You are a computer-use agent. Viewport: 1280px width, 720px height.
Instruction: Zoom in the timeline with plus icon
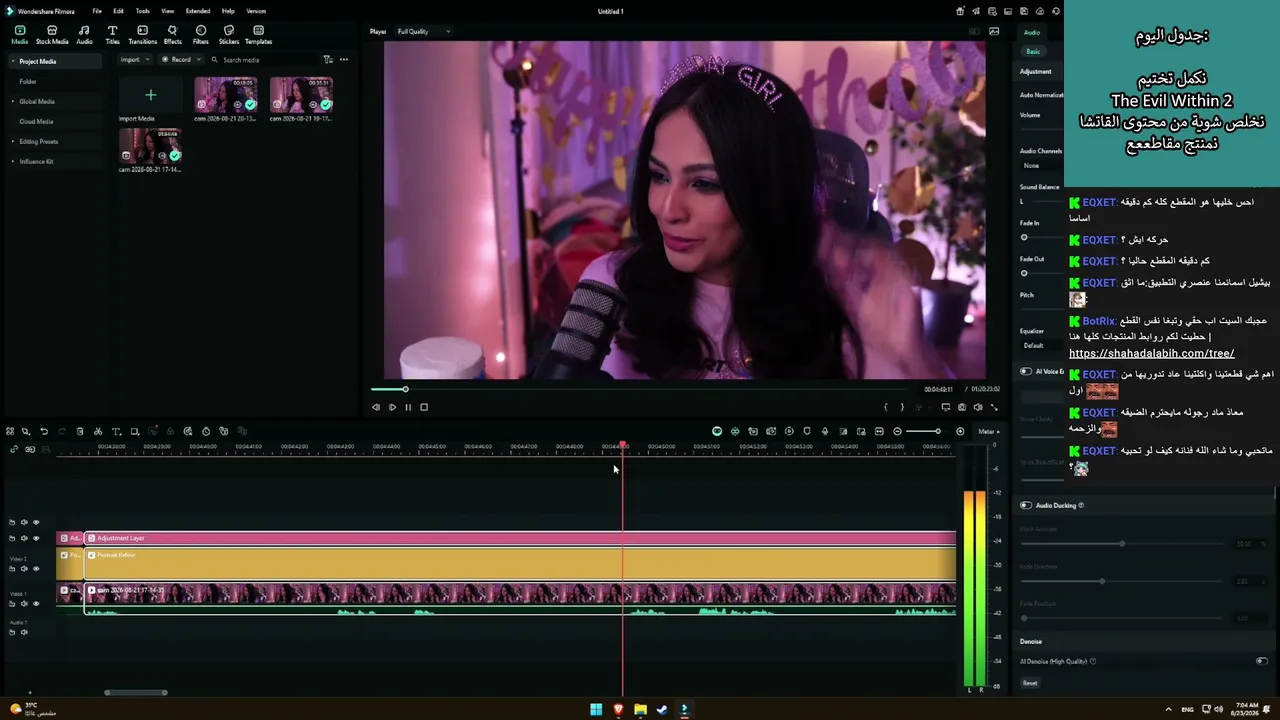(x=960, y=431)
